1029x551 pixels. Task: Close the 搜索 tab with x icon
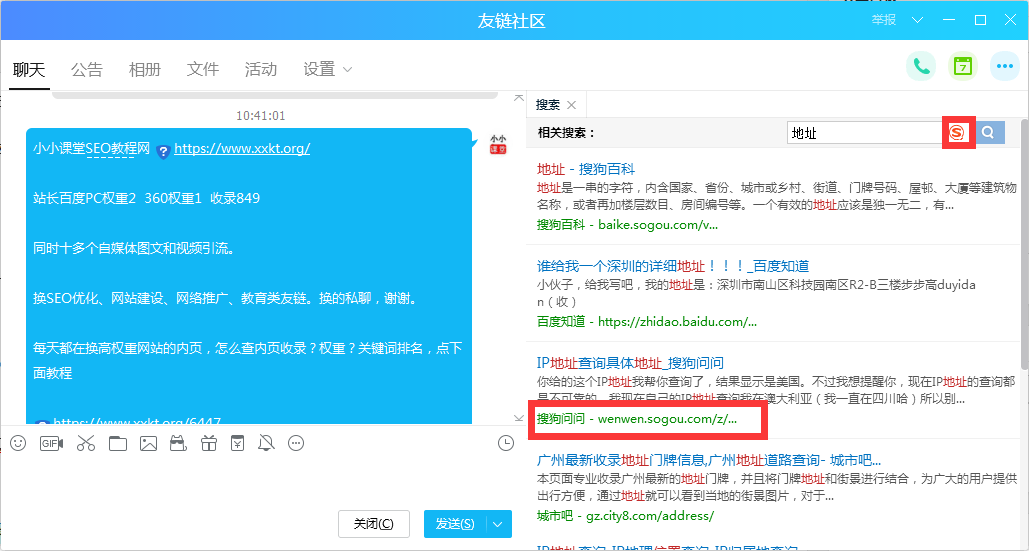(x=572, y=105)
